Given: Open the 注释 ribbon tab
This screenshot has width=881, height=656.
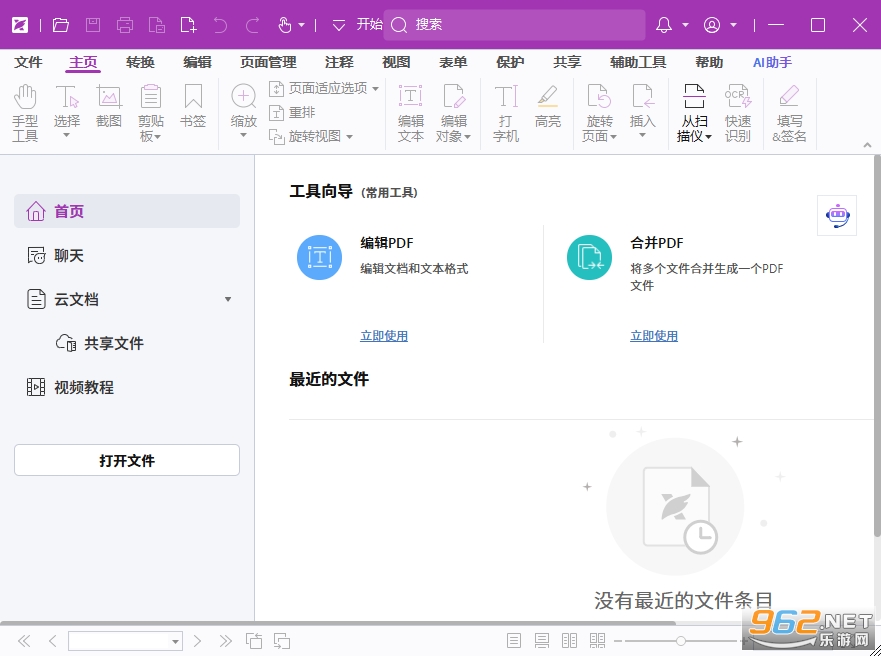Looking at the screenshot, I should click(339, 62).
